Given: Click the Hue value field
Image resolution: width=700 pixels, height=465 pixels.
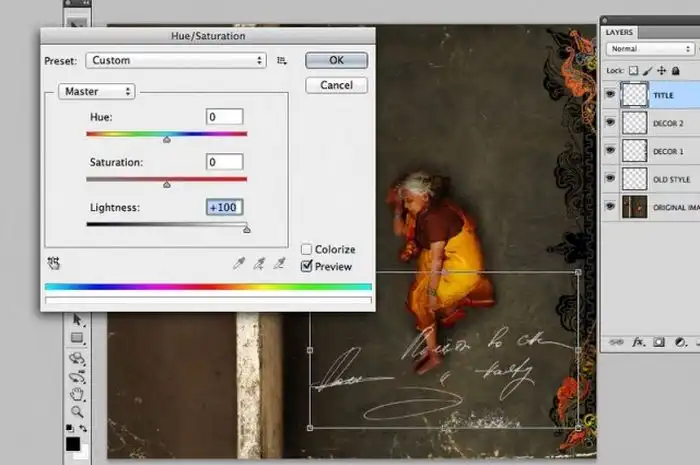Looking at the screenshot, I should click(225, 117).
